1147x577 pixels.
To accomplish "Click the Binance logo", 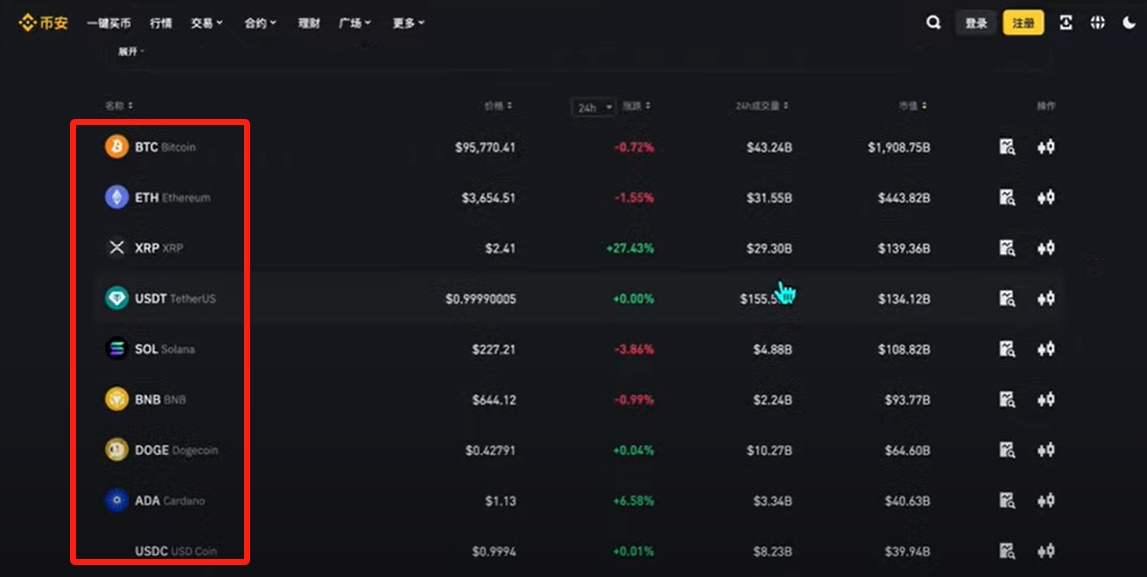I will (x=43, y=23).
